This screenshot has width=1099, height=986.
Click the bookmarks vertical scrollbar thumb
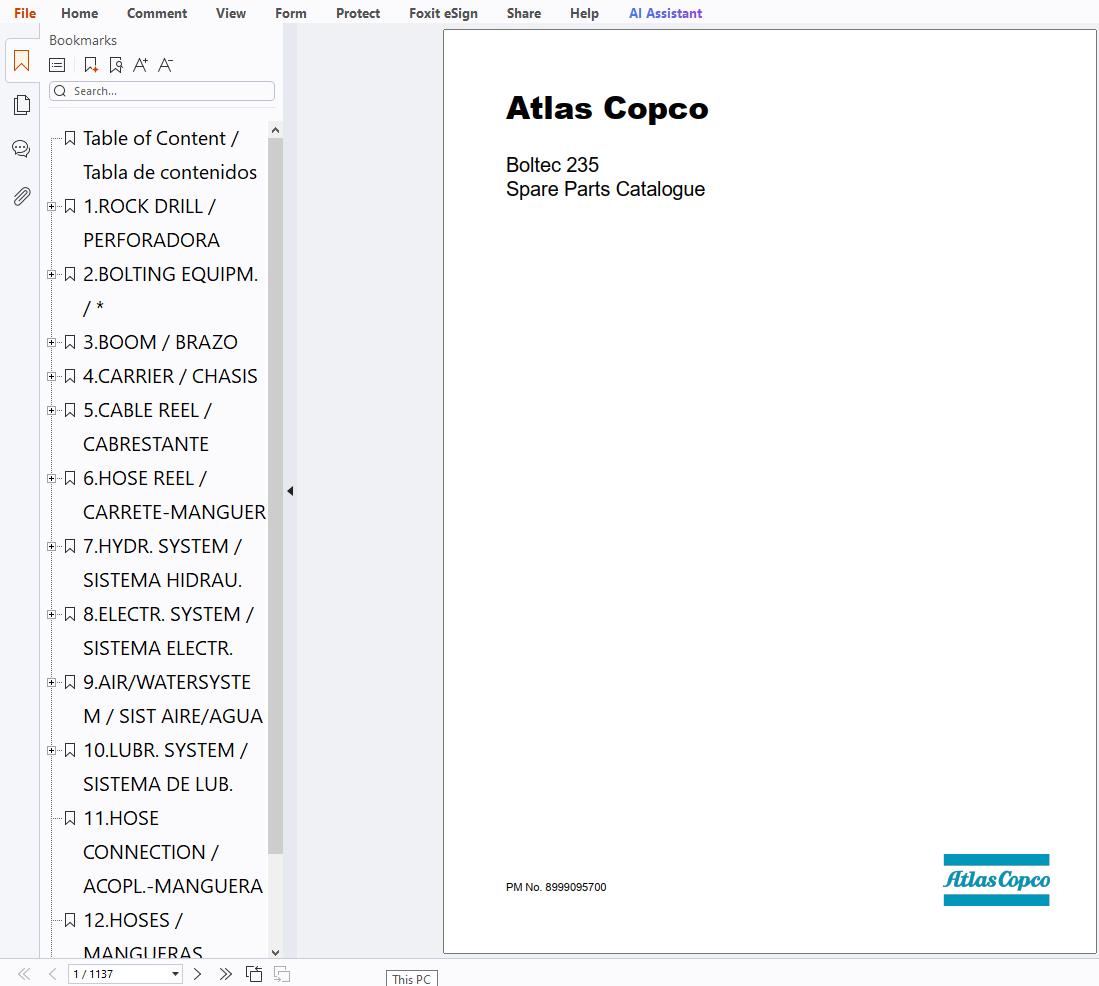pos(275,496)
